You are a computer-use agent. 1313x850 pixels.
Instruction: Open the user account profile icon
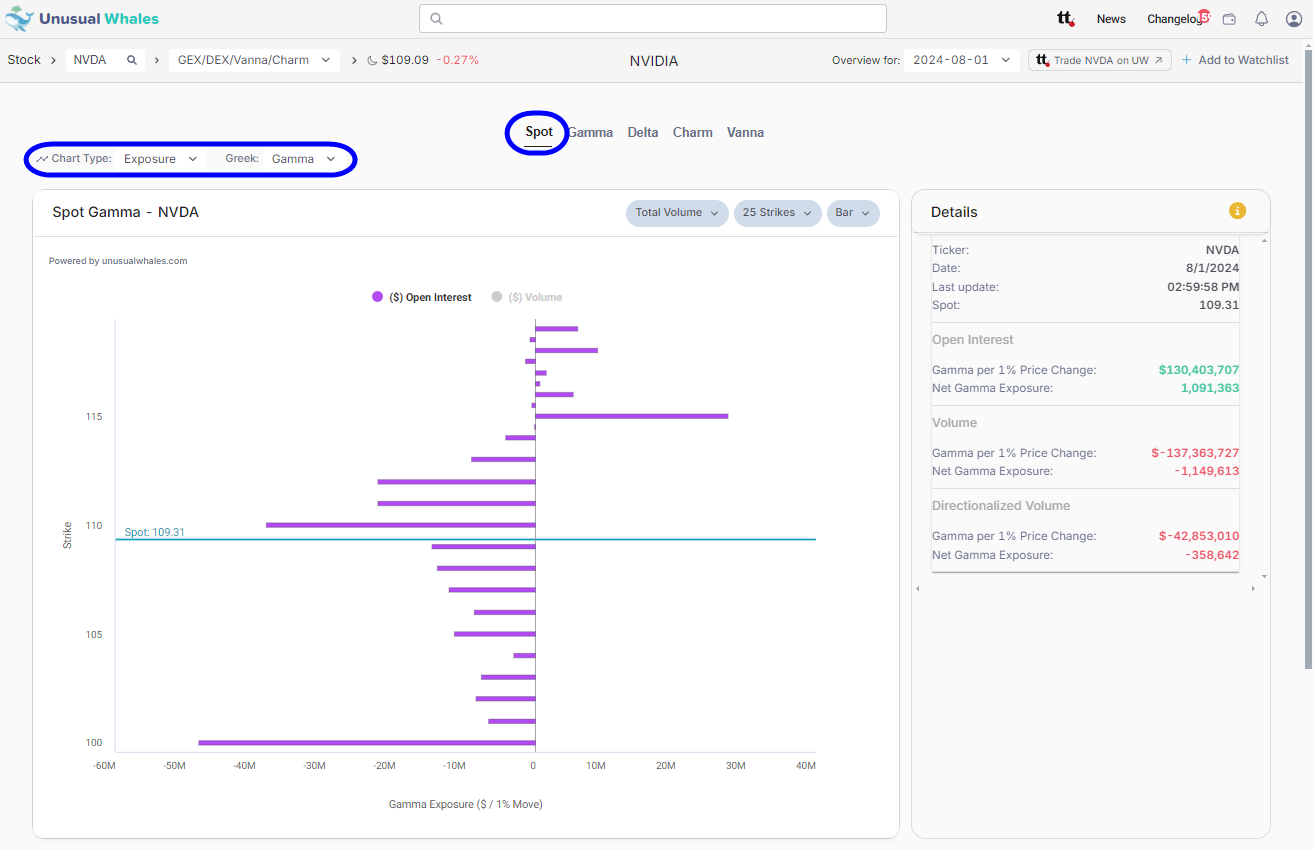pyautogui.click(x=1293, y=19)
